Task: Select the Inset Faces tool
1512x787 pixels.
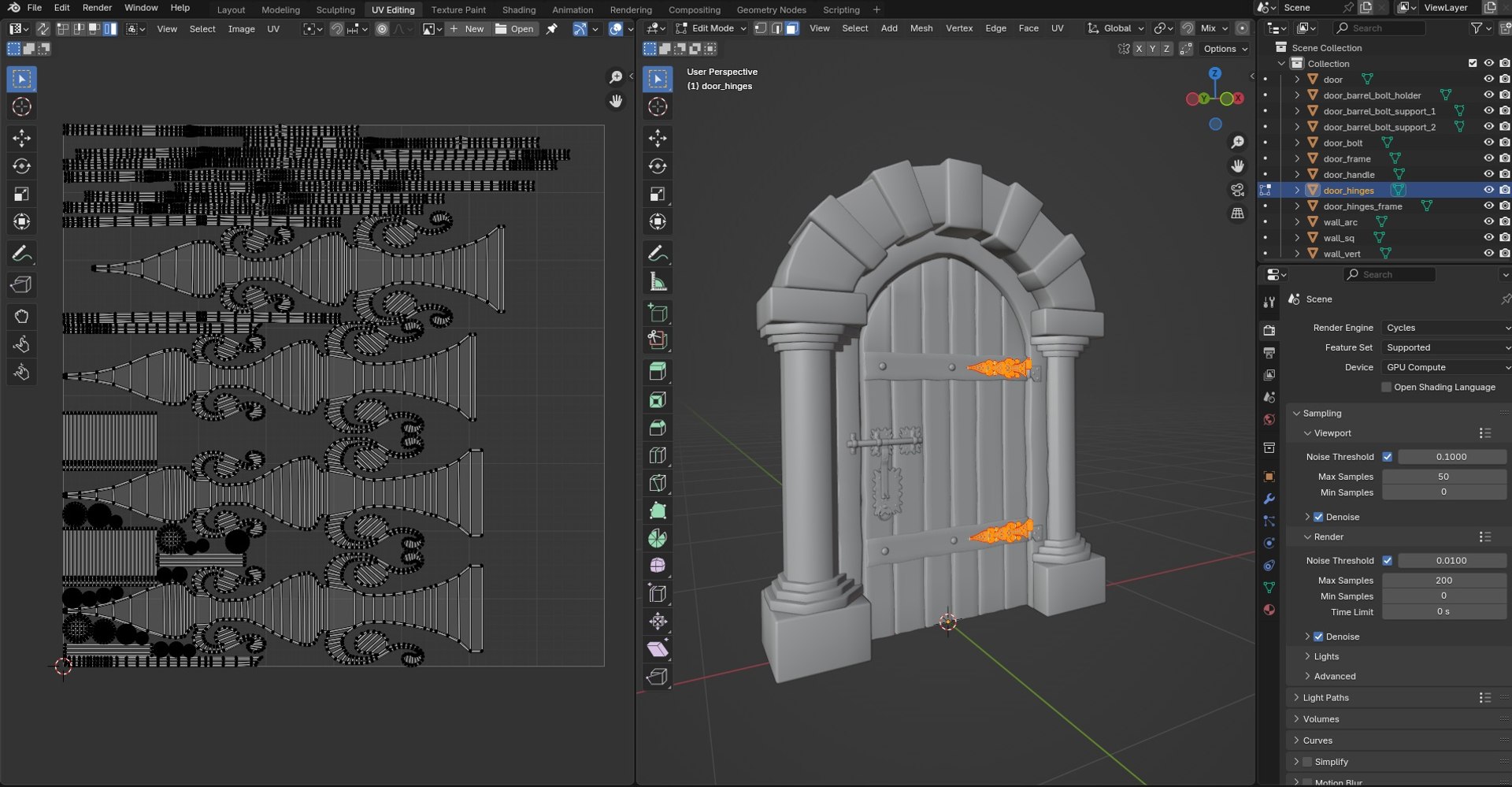Action: pos(658,400)
